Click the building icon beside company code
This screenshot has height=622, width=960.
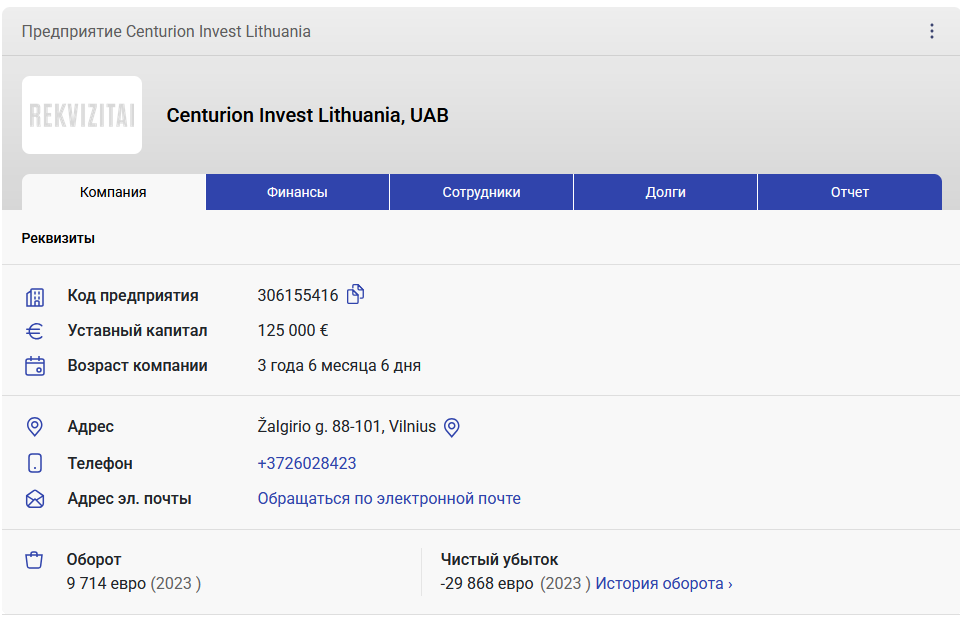click(x=35, y=296)
